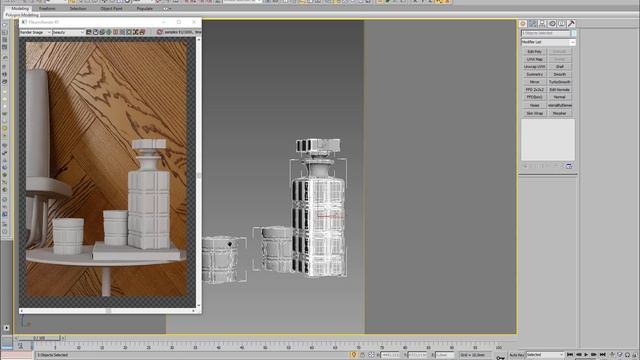Open the Modify command panel tab
The width and height of the screenshot is (640, 360).
point(533,24)
